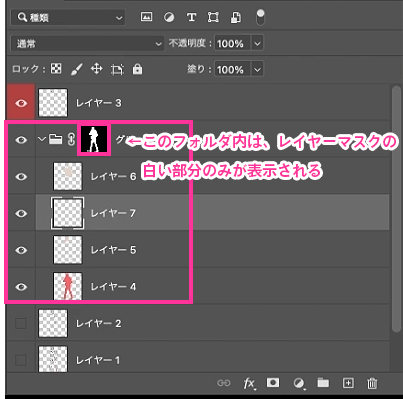
Task: Select the レイヤー 7 thumbnail
Action: (x=68, y=213)
